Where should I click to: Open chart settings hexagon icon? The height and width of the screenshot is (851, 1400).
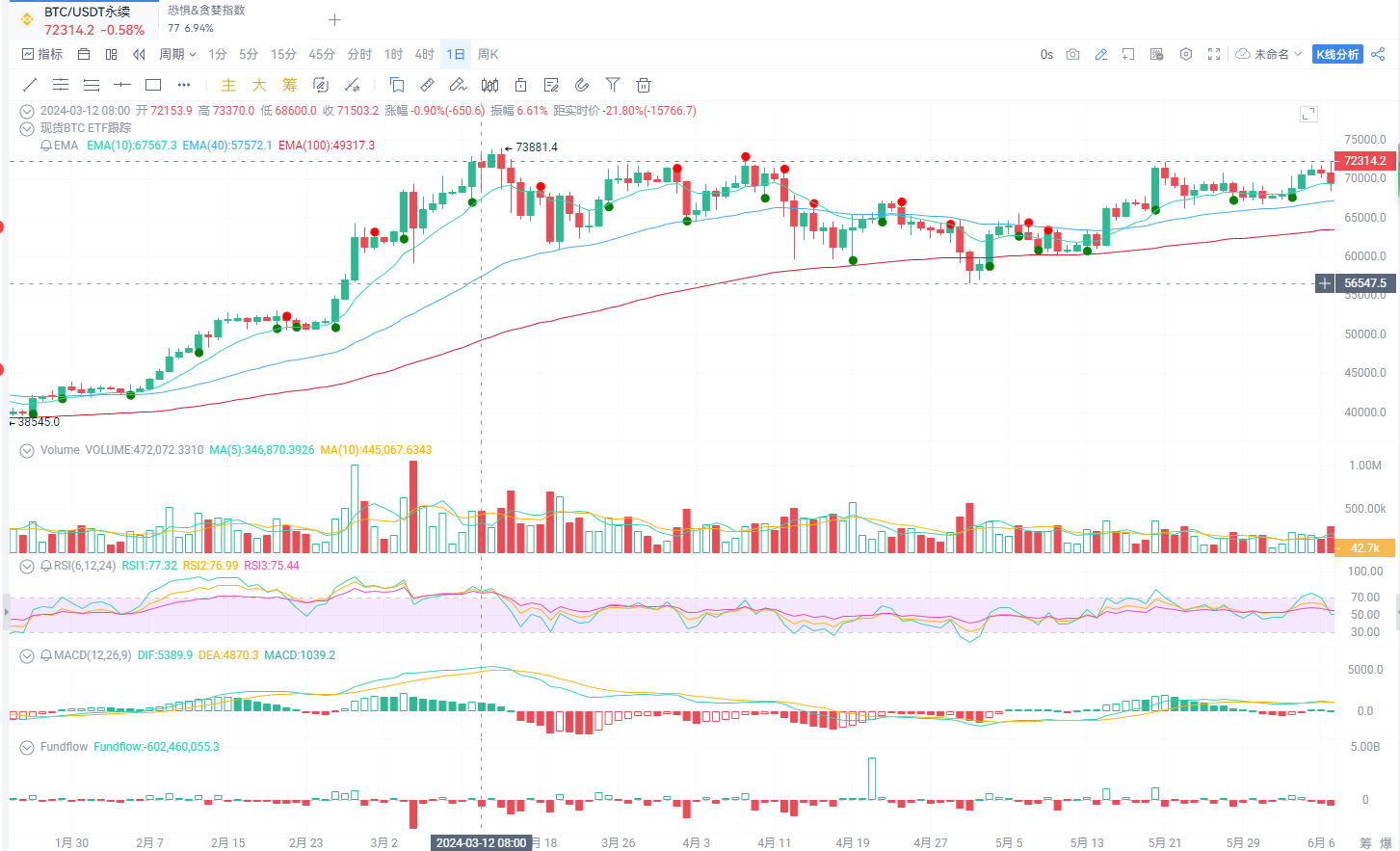click(x=1186, y=55)
